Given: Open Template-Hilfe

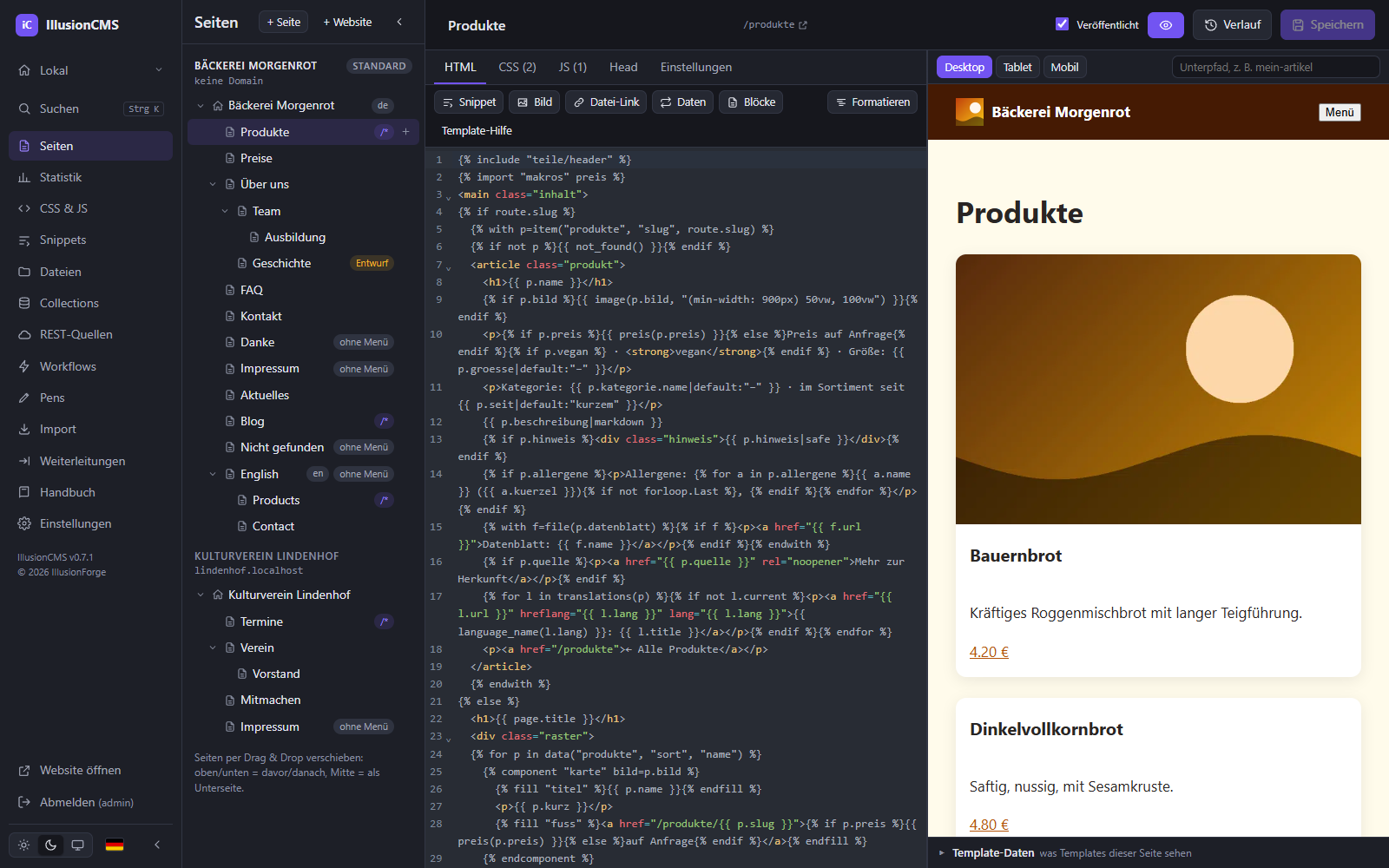Looking at the screenshot, I should tap(477, 131).
